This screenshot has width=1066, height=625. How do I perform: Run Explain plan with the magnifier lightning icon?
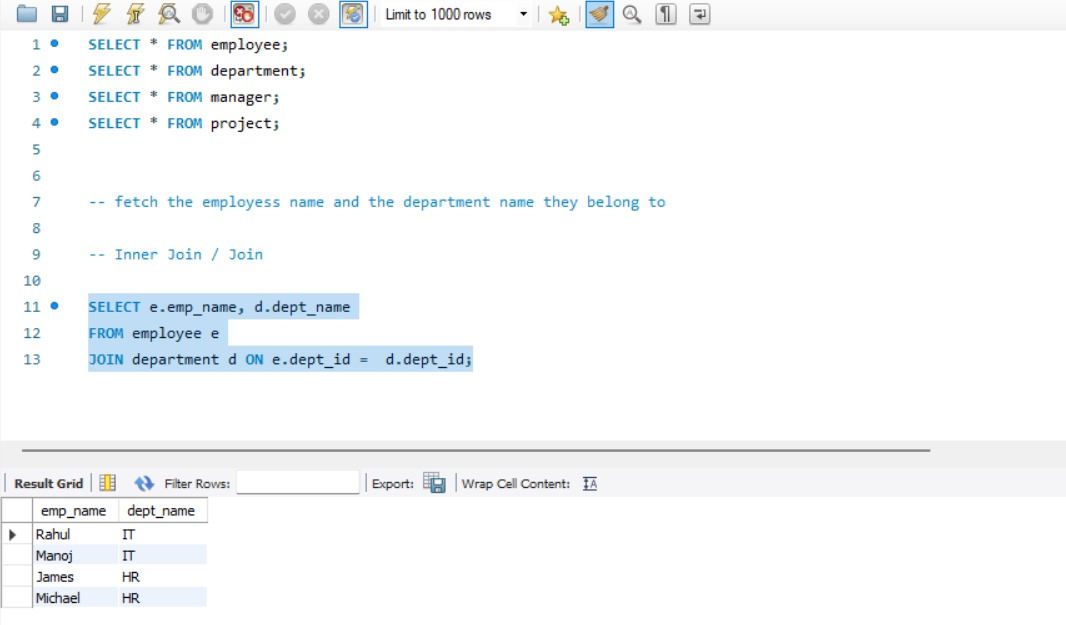[169, 14]
